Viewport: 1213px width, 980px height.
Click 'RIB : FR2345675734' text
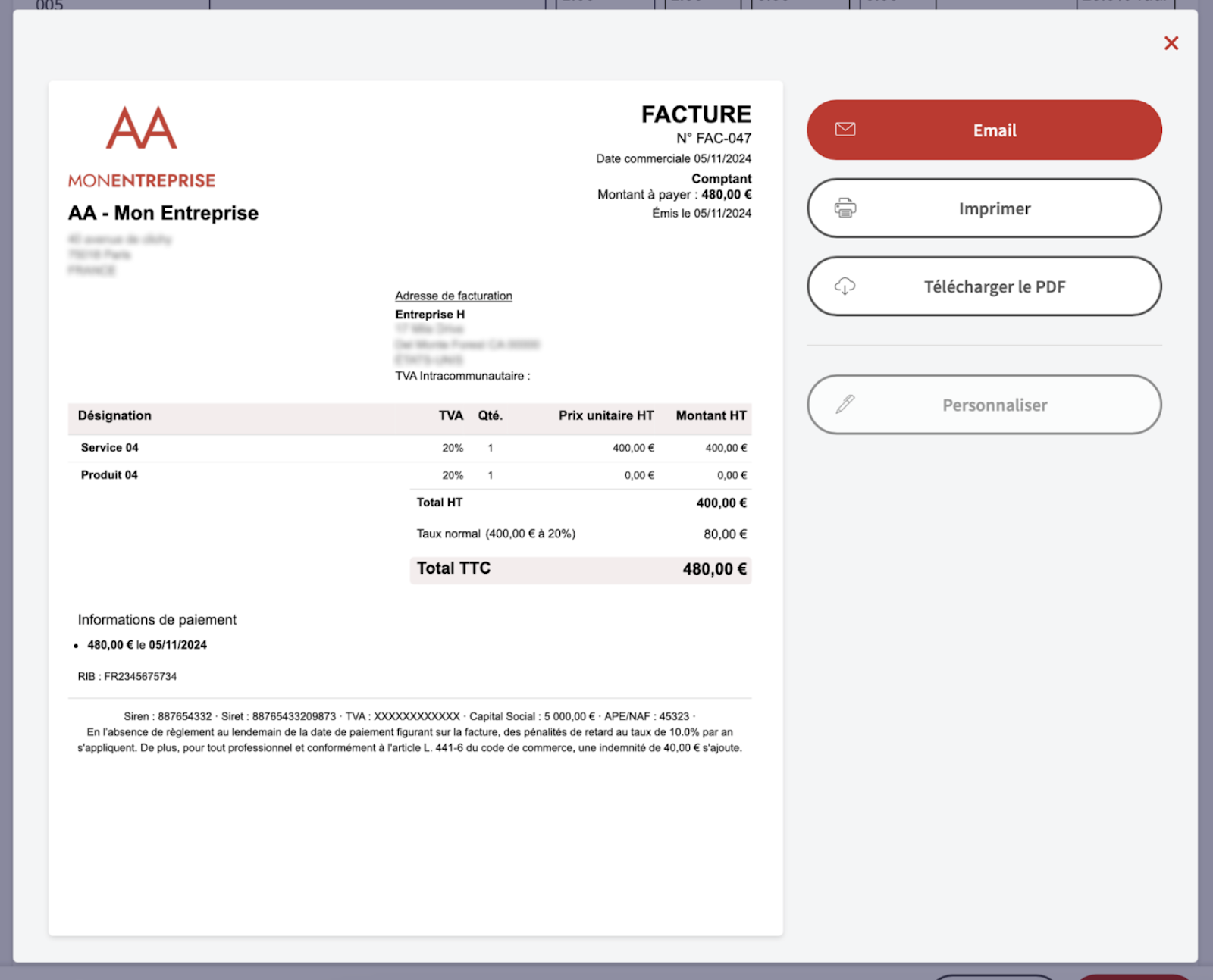(x=127, y=677)
